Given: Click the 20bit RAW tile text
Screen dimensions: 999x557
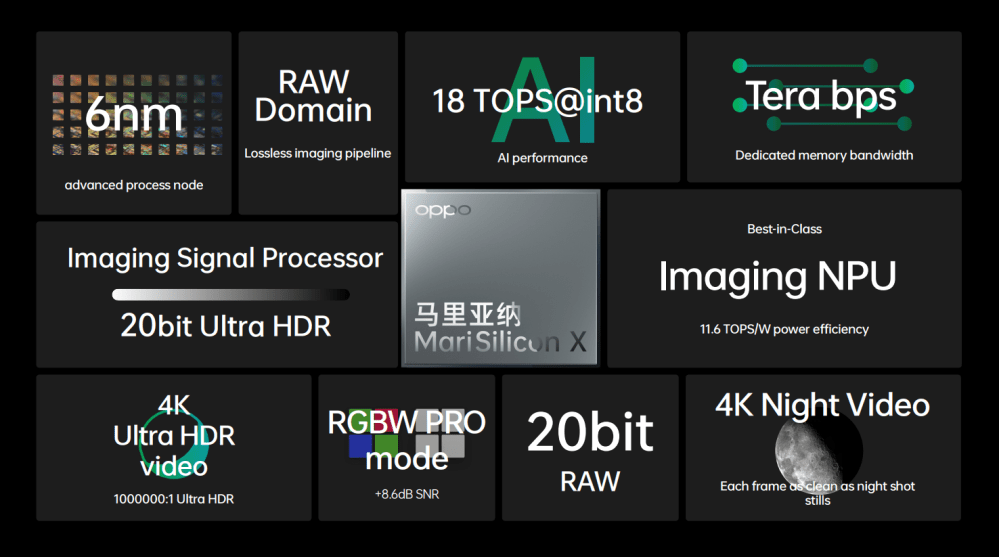Looking at the screenshot, I should [590, 450].
